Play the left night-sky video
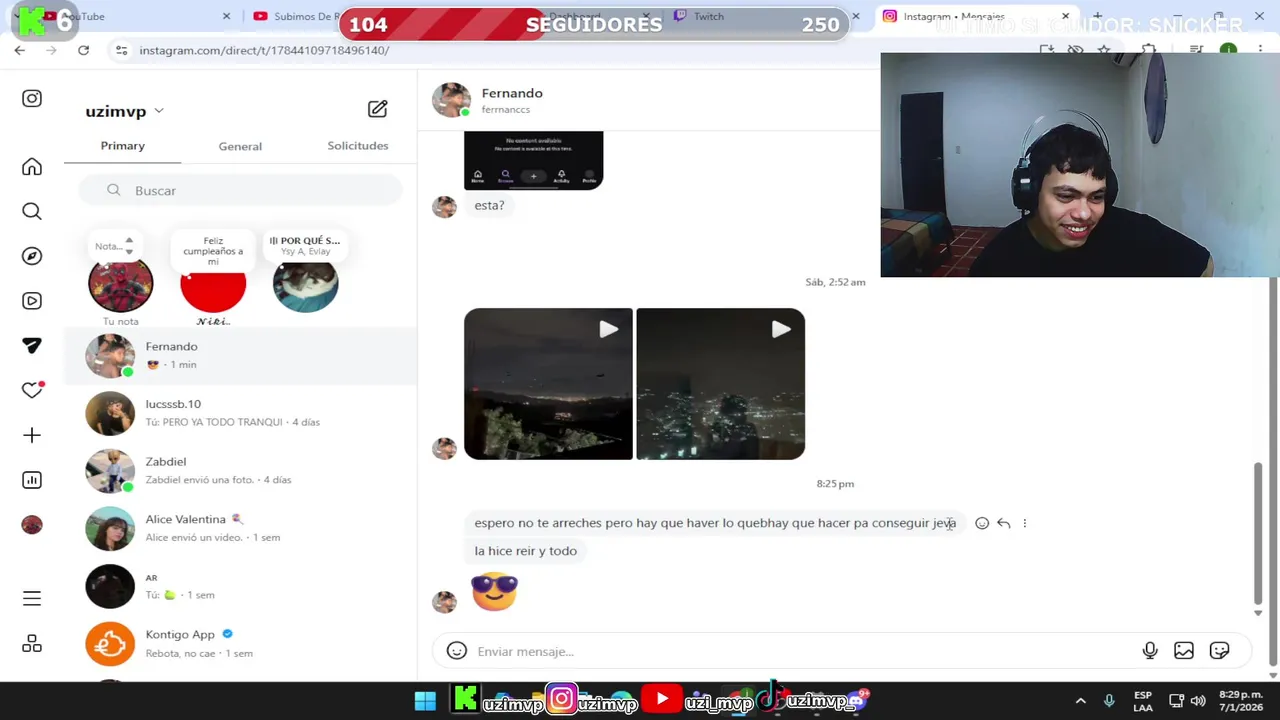1280x720 pixels. 548,384
